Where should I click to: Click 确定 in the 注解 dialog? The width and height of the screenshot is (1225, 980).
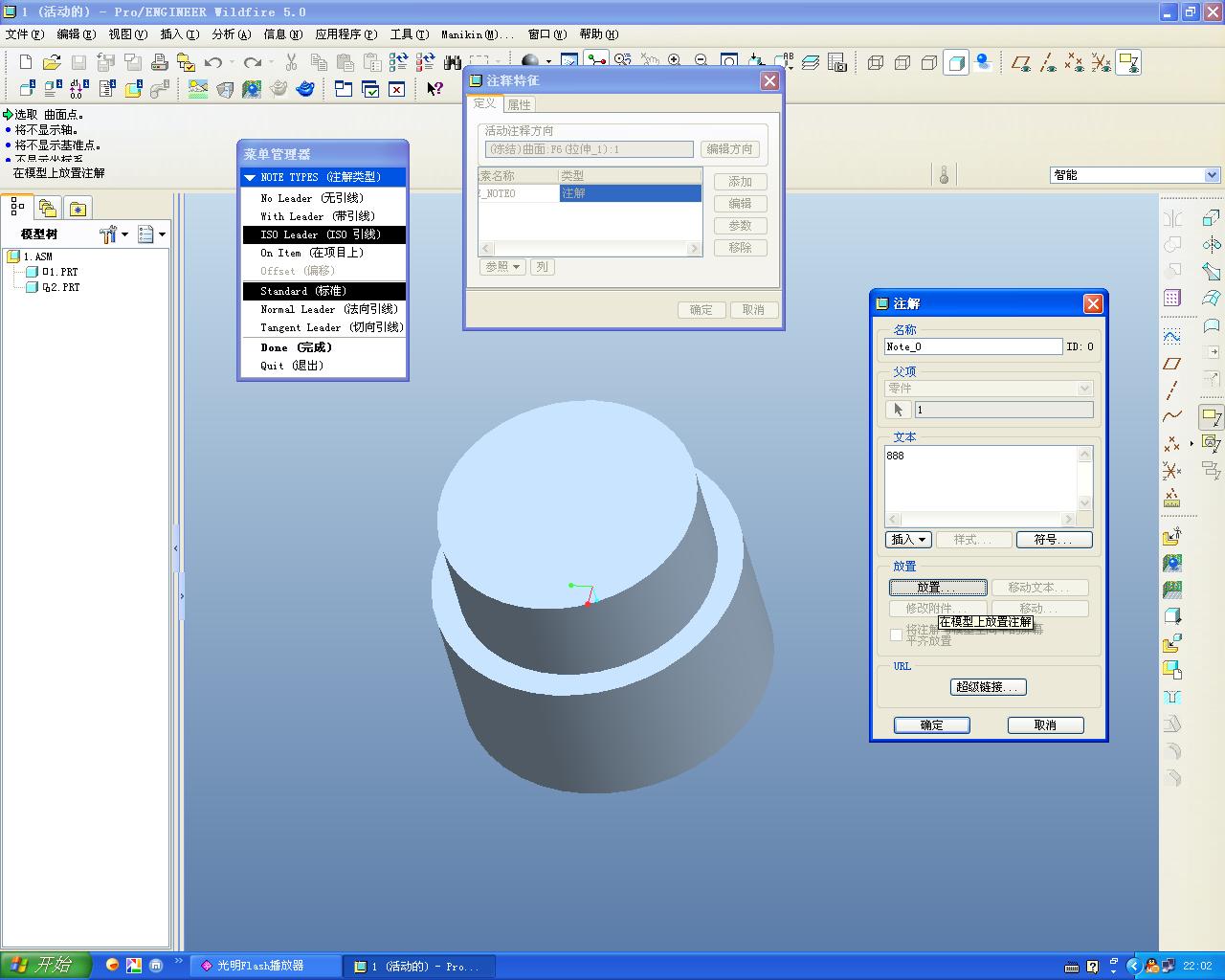(x=931, y=725)
